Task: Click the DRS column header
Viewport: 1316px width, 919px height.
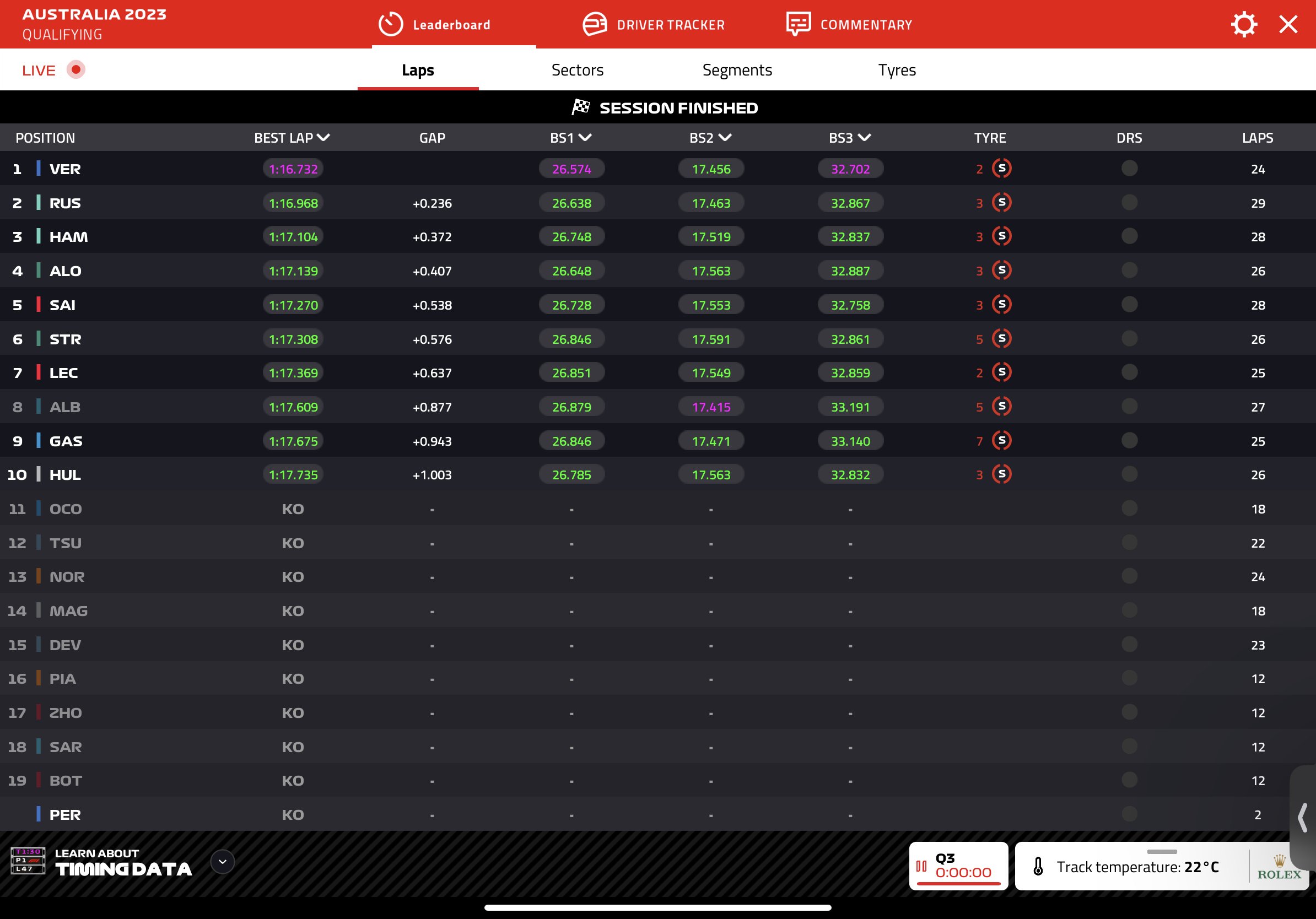Action: click(x=1129, y=138)
